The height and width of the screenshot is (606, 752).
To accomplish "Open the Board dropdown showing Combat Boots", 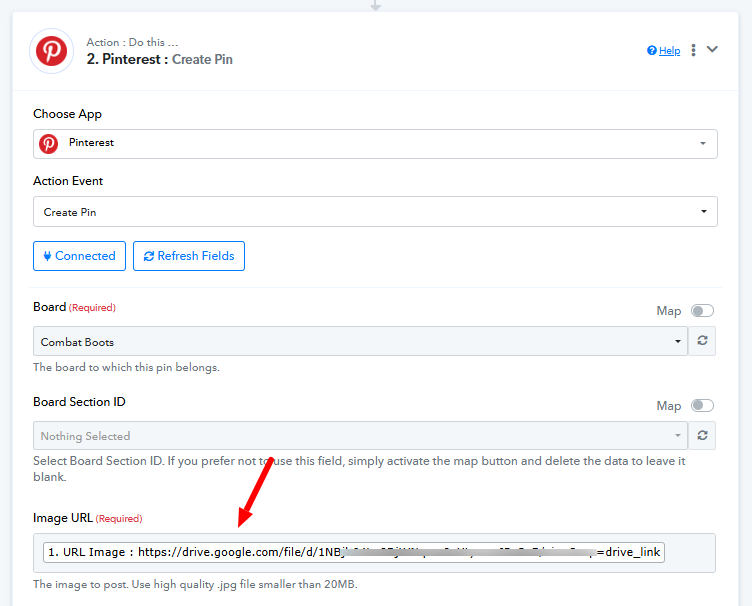I will point(360,341).
